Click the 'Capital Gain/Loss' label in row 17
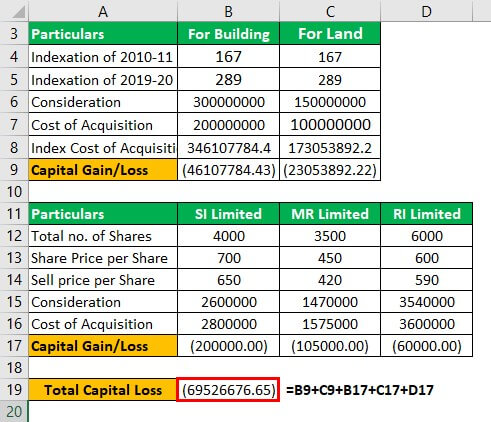The width and height of the screenshot is (491, 422). [x=103, y=346]
